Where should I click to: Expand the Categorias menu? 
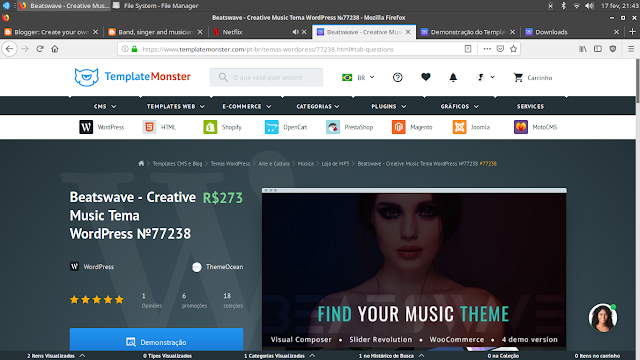coord(318,106)
